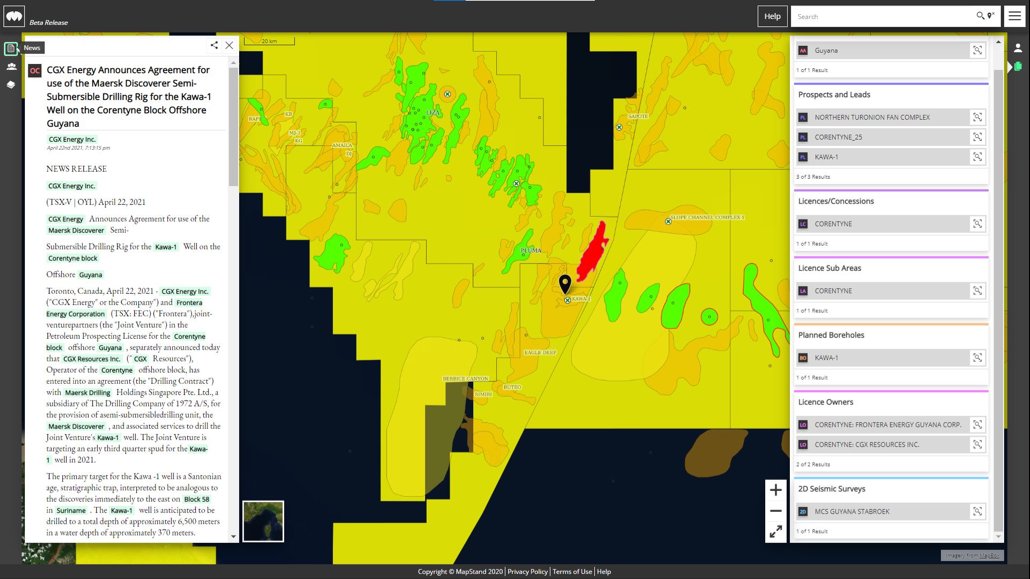Screen dimensions: 1030x579
Task: Zoom to Frontera Energy Guyana Corp. owner
Action: (977, 425)
